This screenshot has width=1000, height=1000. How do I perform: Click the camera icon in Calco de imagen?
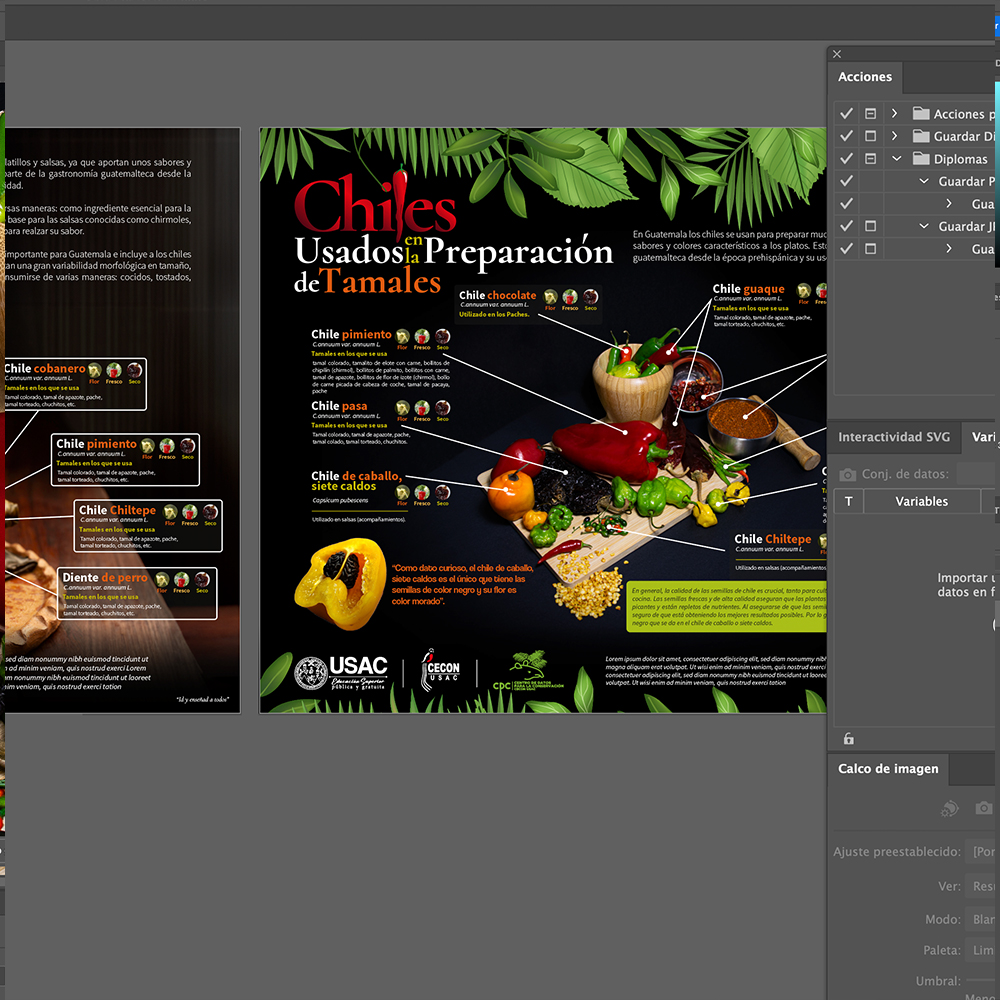point(983,808)
